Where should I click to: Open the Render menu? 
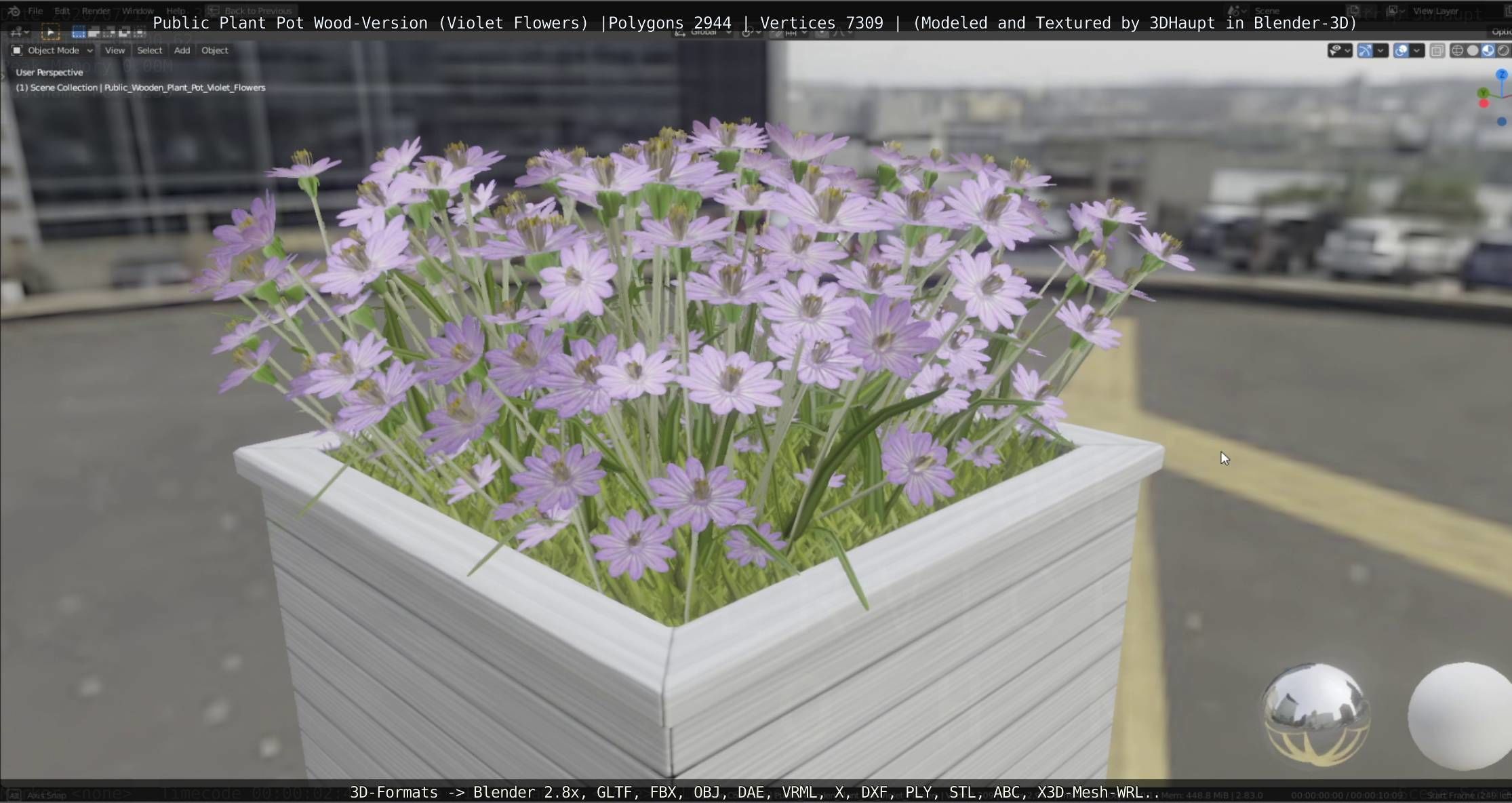(96, 11)
